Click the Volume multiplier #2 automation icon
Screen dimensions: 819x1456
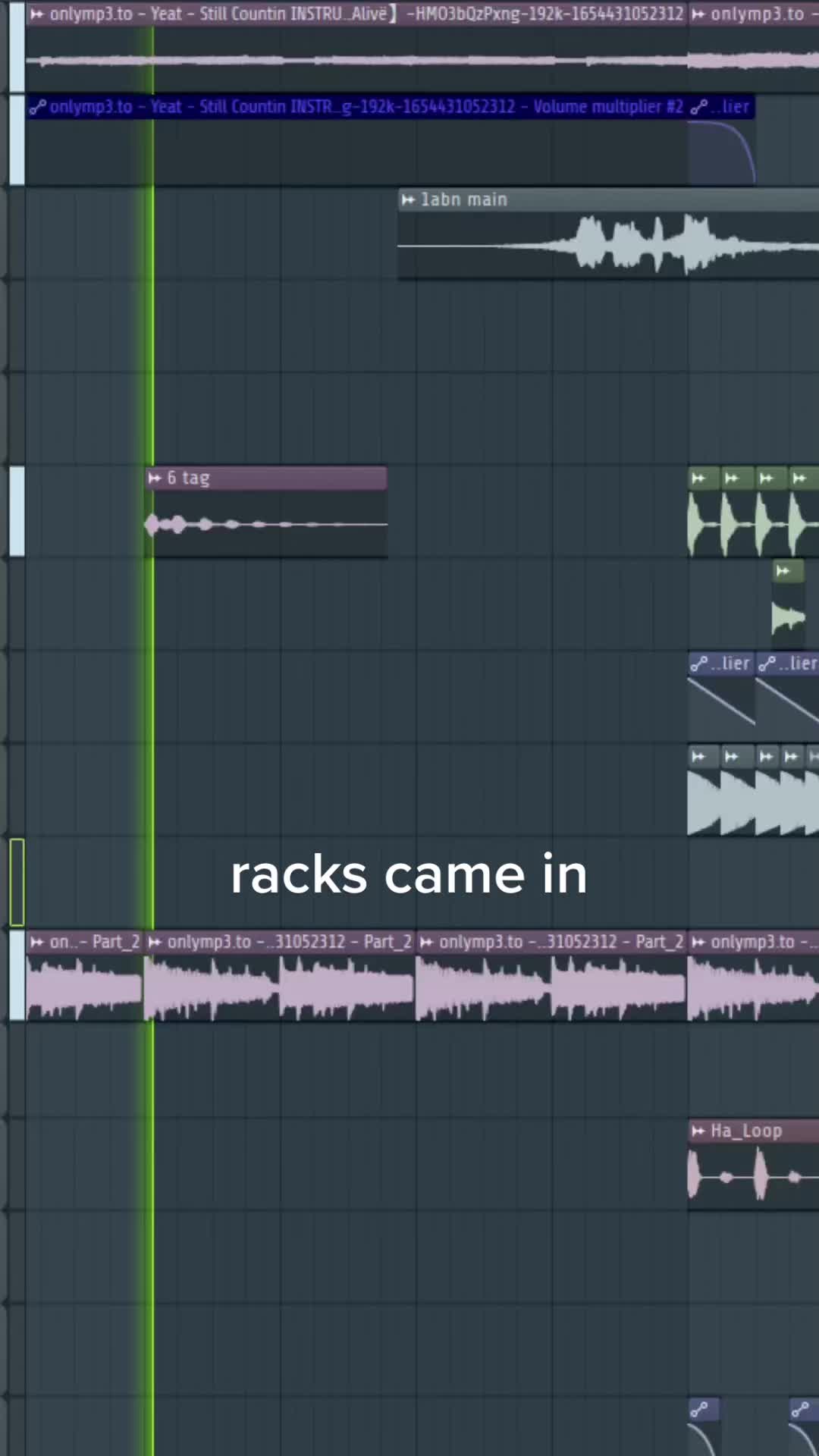point(37,107)
